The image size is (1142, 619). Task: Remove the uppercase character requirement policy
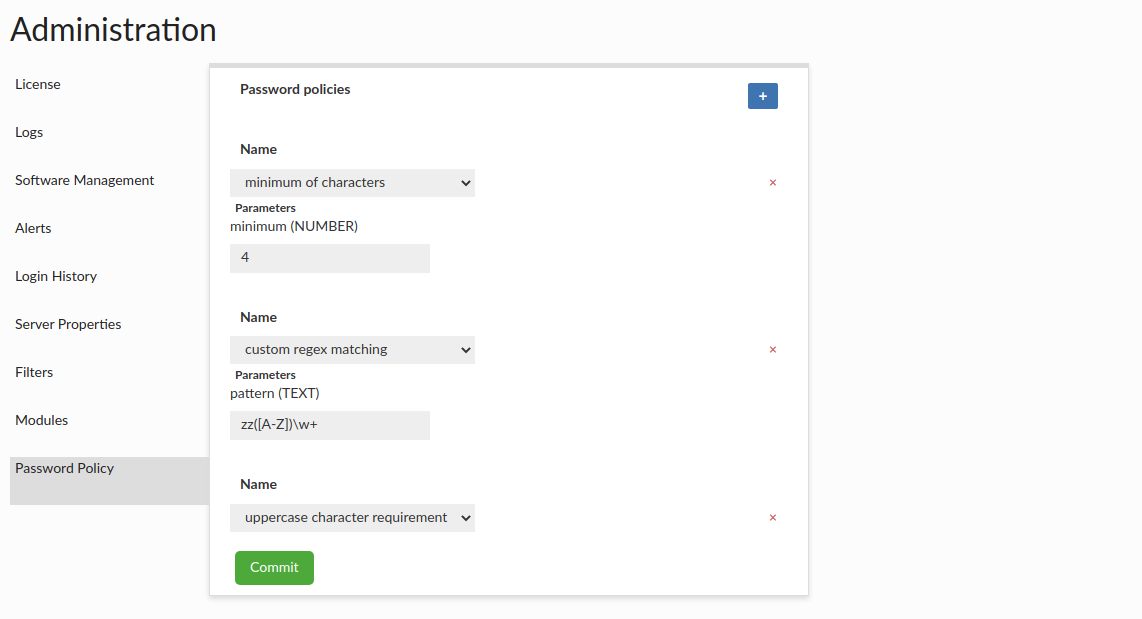772,518
